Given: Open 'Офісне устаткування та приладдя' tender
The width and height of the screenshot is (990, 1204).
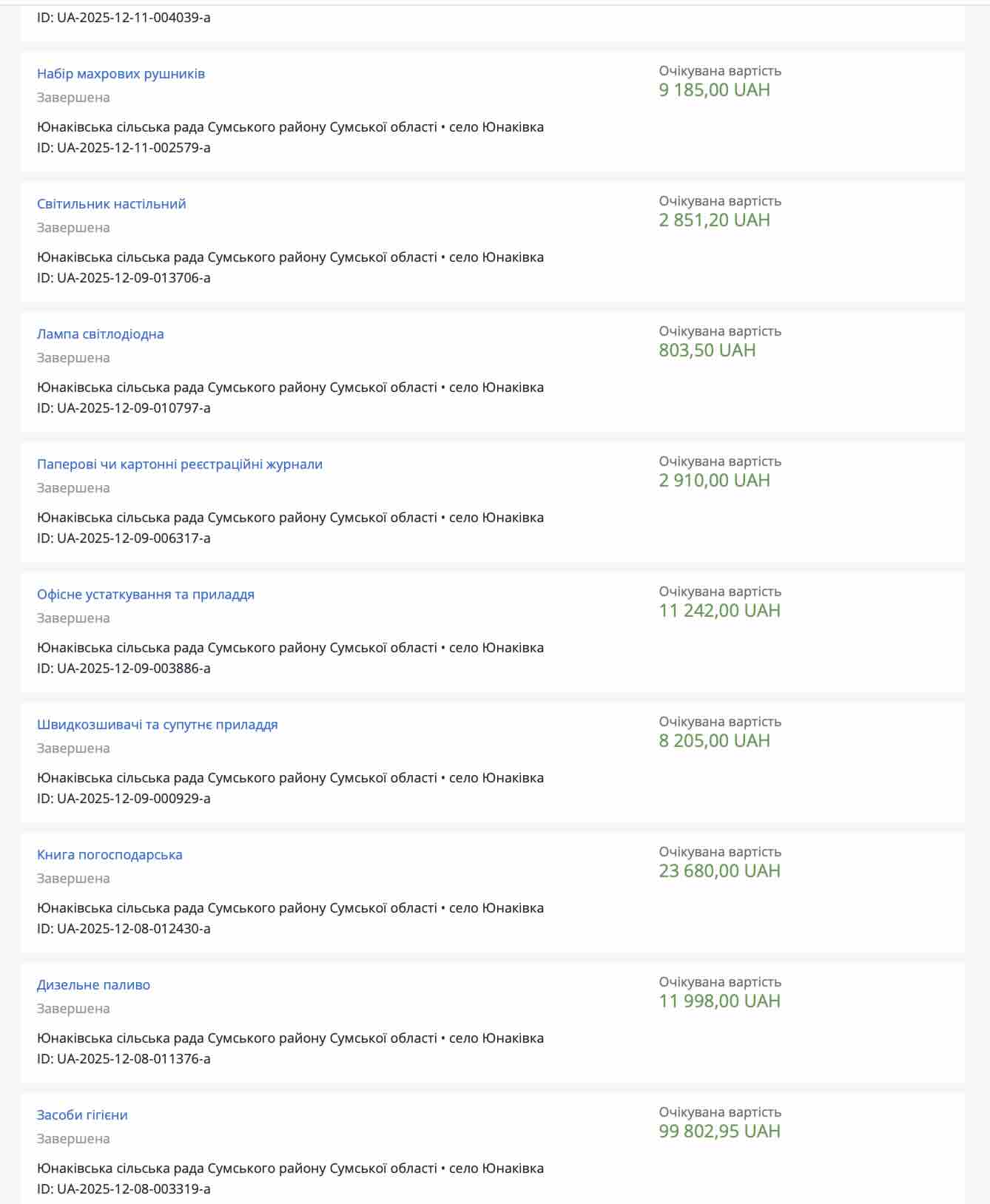Looking at the screenshot, I should tap(145, 595).
